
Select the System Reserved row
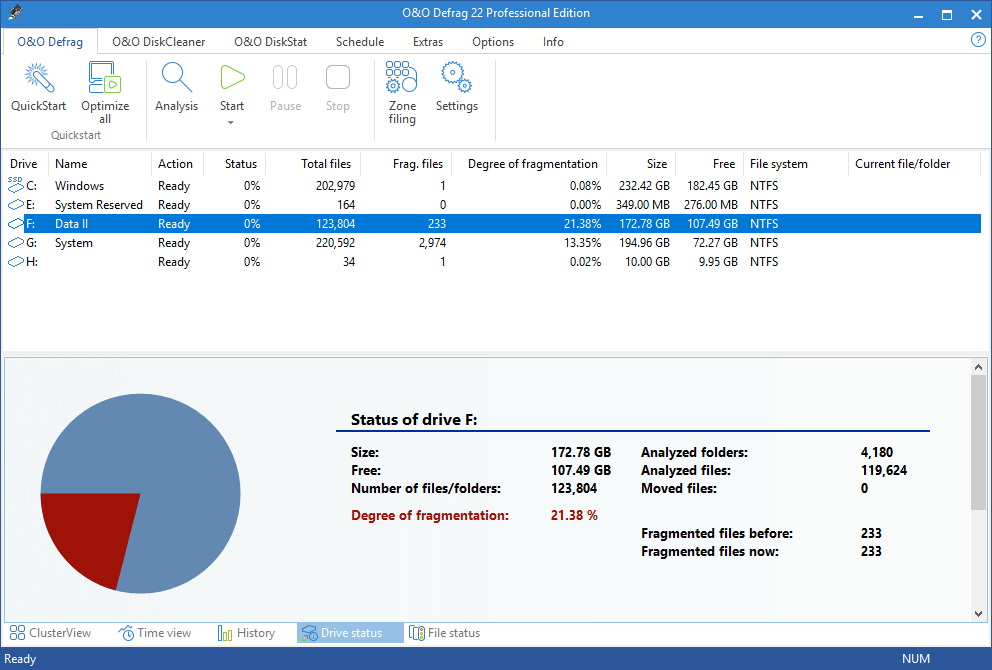[493, 204]
